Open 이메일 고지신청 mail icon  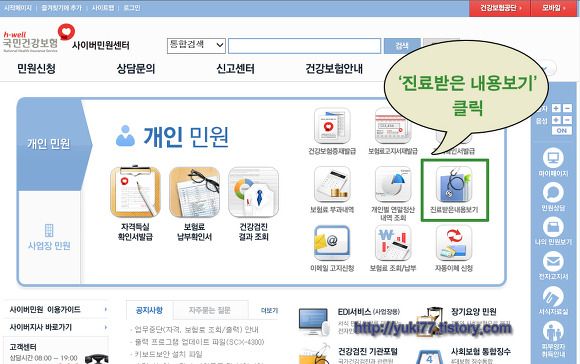pyautogui.click(x=332, y=243)
